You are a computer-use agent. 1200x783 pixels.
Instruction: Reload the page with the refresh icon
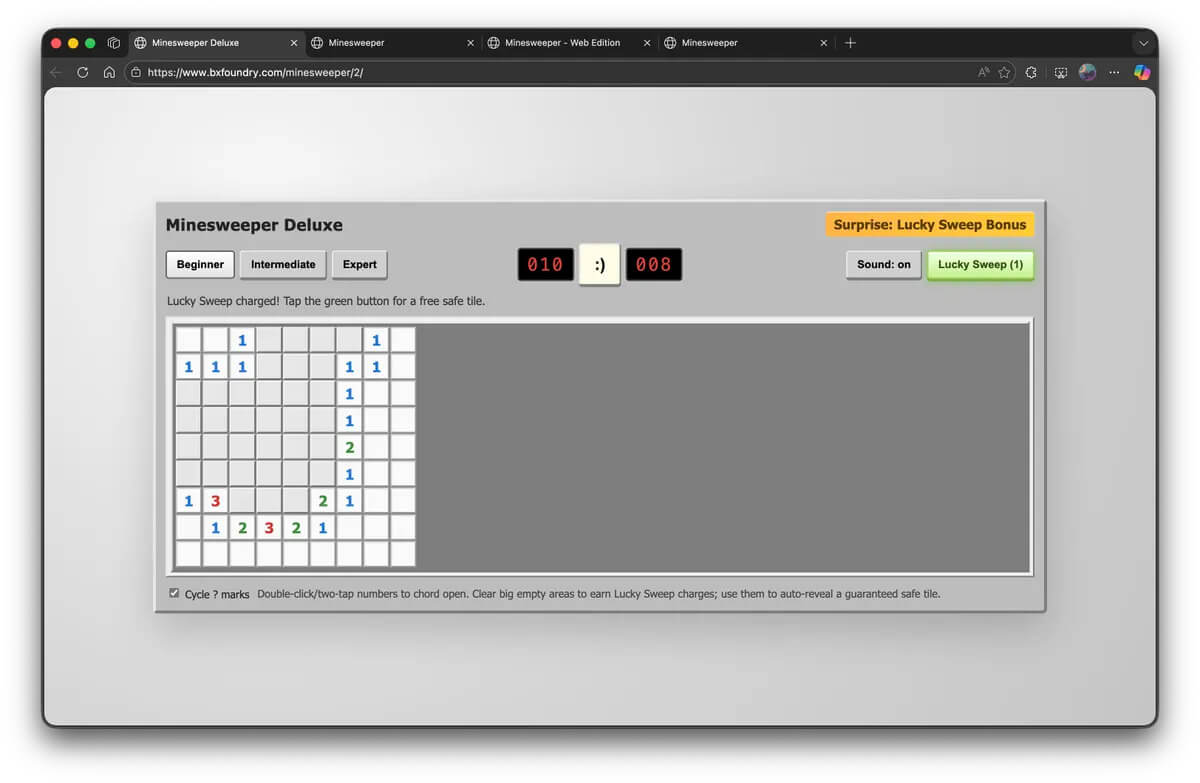pyautogui.click(x=83, y=72)
